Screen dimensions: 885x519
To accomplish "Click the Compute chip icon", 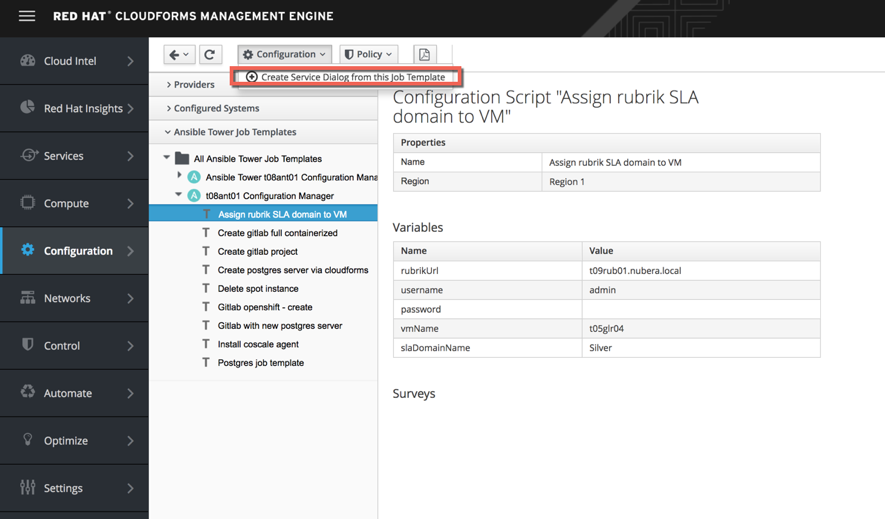I will [28, 203].
